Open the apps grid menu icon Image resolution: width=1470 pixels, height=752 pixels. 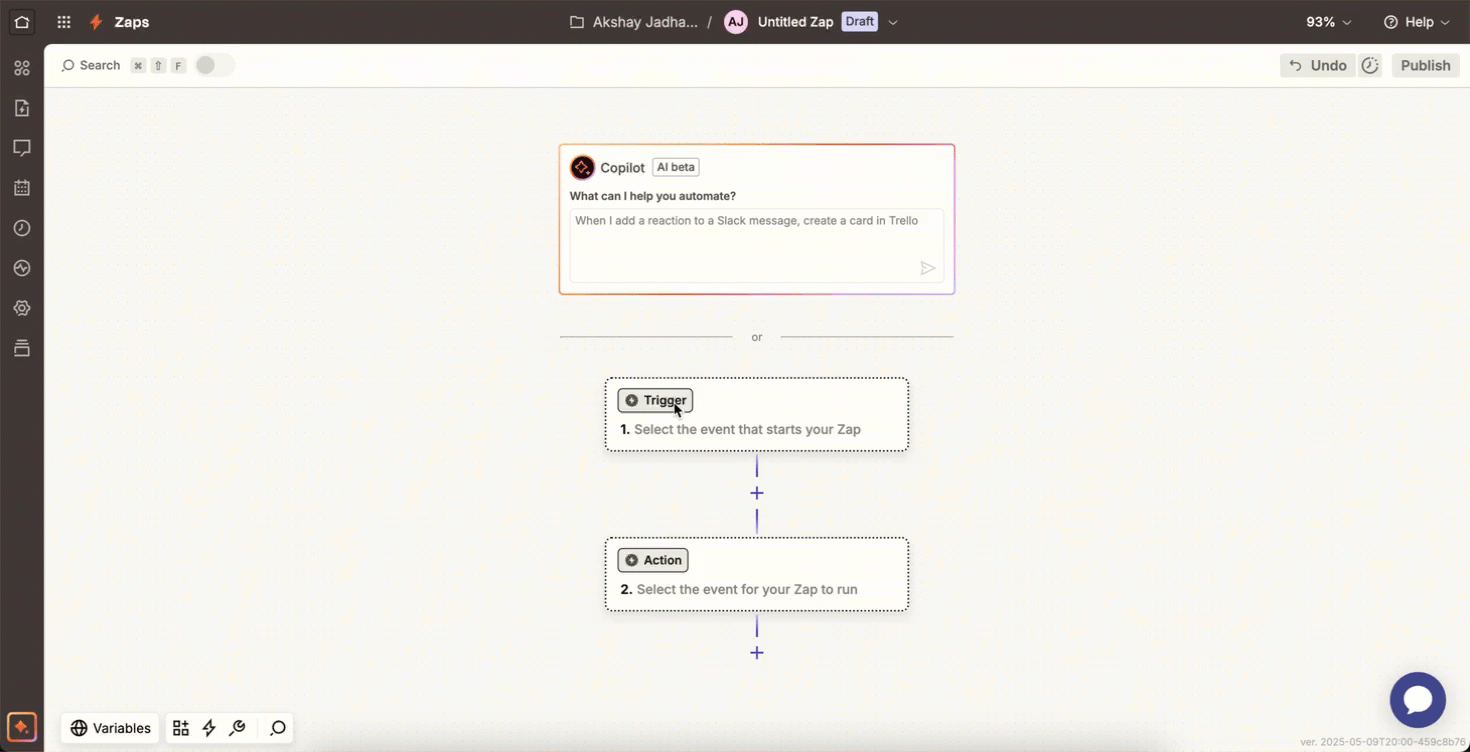tap(64, 22)
